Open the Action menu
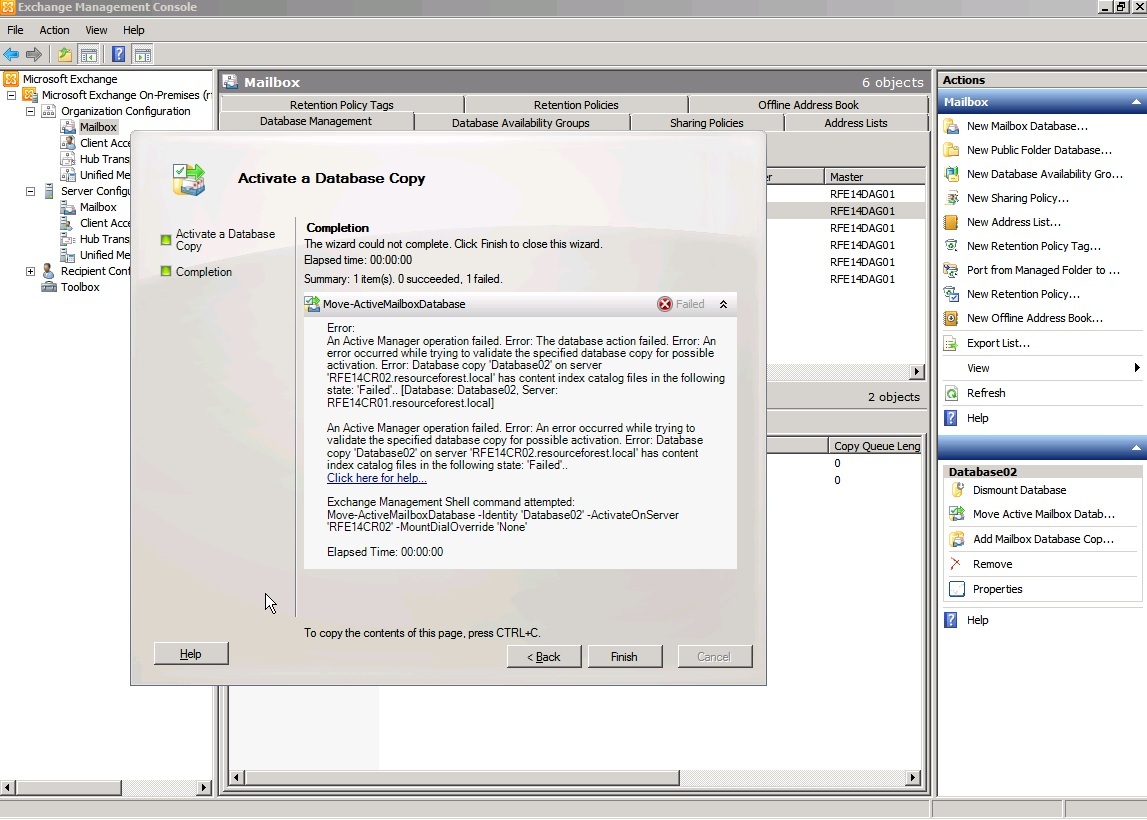Viewport: 1147px width, 820px height. tap(54, 30)
